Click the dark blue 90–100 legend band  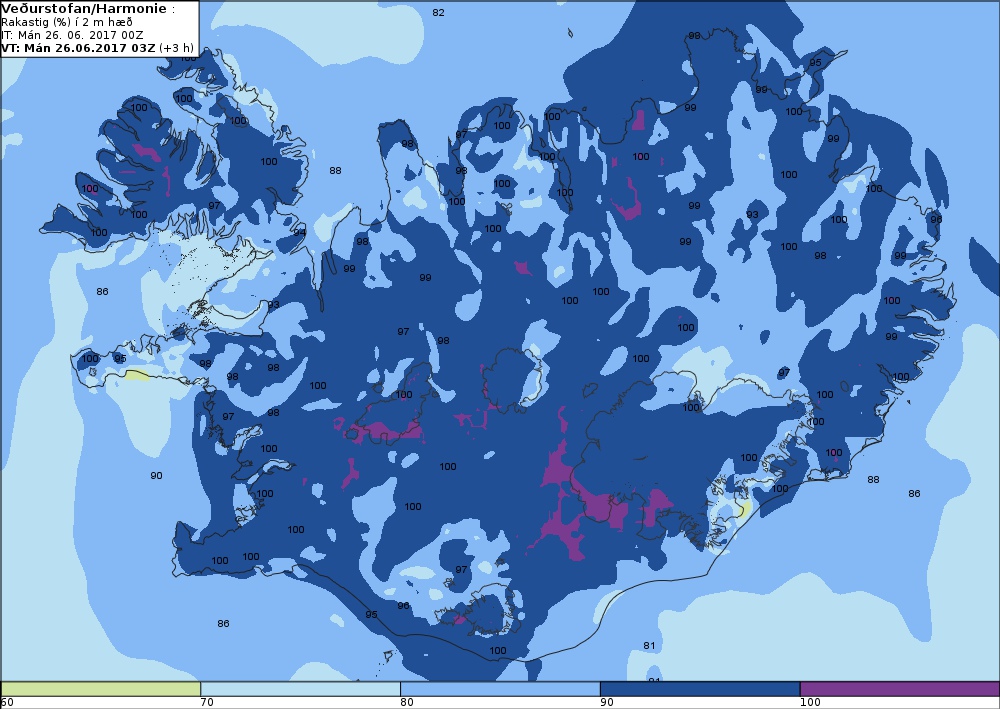(700, 689)
